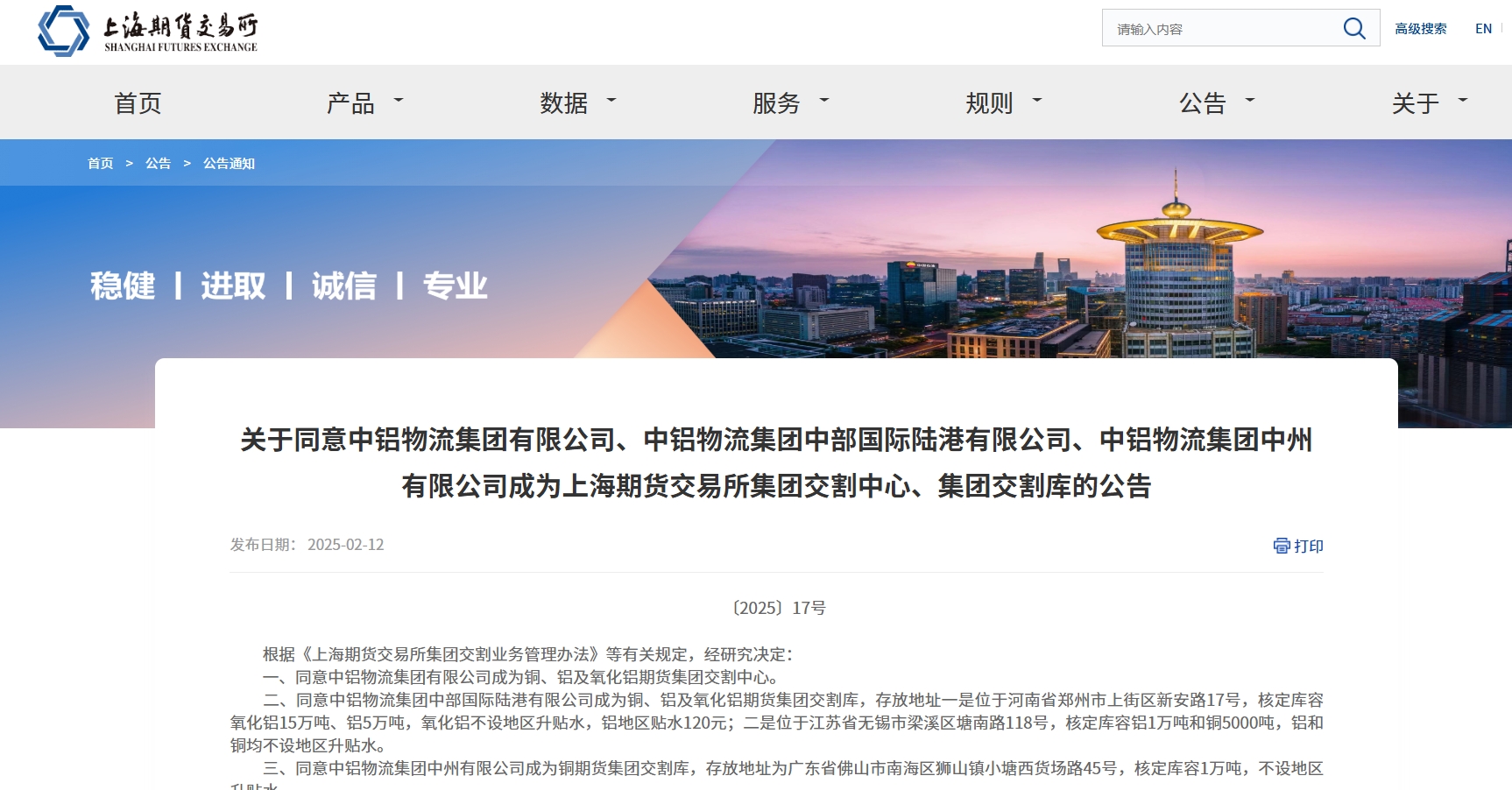1512x790 pixels.
Task: Open the 公告 navigation menu
Action: pyautogui.click(x=1203, y=103)
